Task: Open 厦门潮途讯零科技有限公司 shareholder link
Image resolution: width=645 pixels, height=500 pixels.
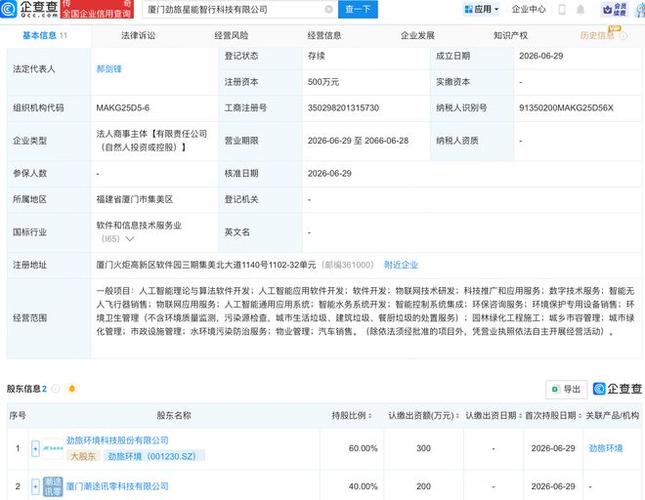Action: (x=117, y=486)
